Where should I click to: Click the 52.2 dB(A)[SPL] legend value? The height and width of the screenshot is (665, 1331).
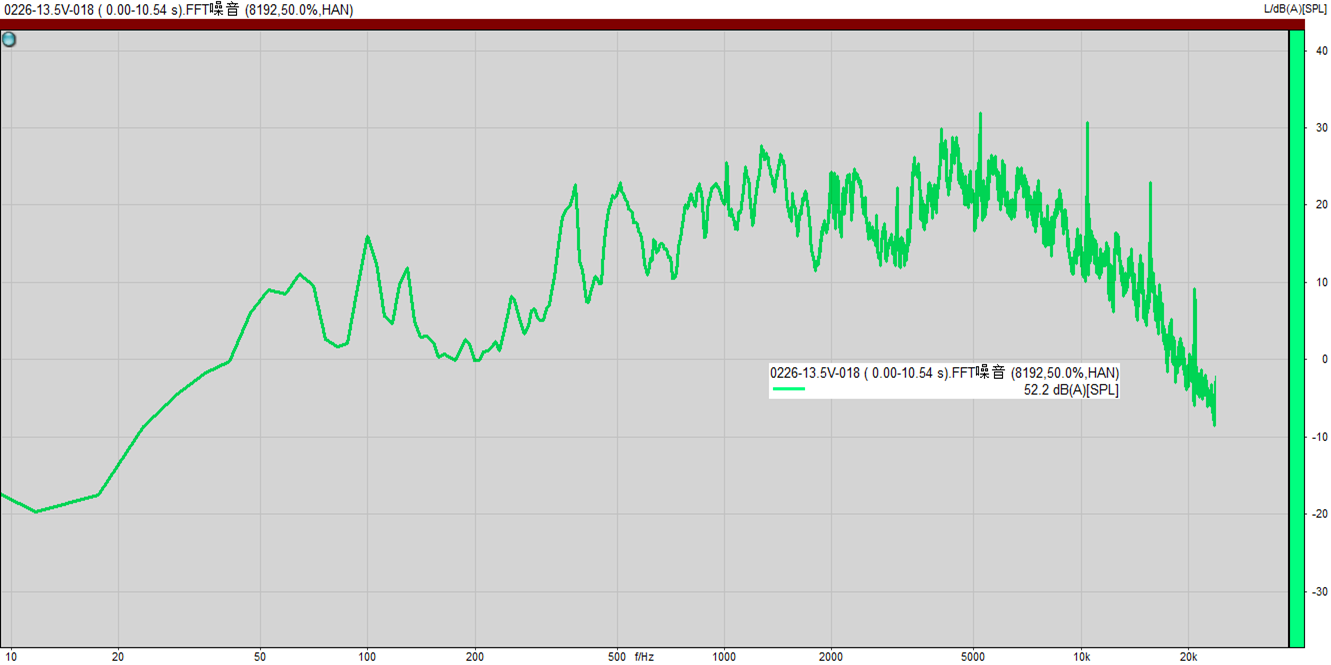[x=1070, y=390]
